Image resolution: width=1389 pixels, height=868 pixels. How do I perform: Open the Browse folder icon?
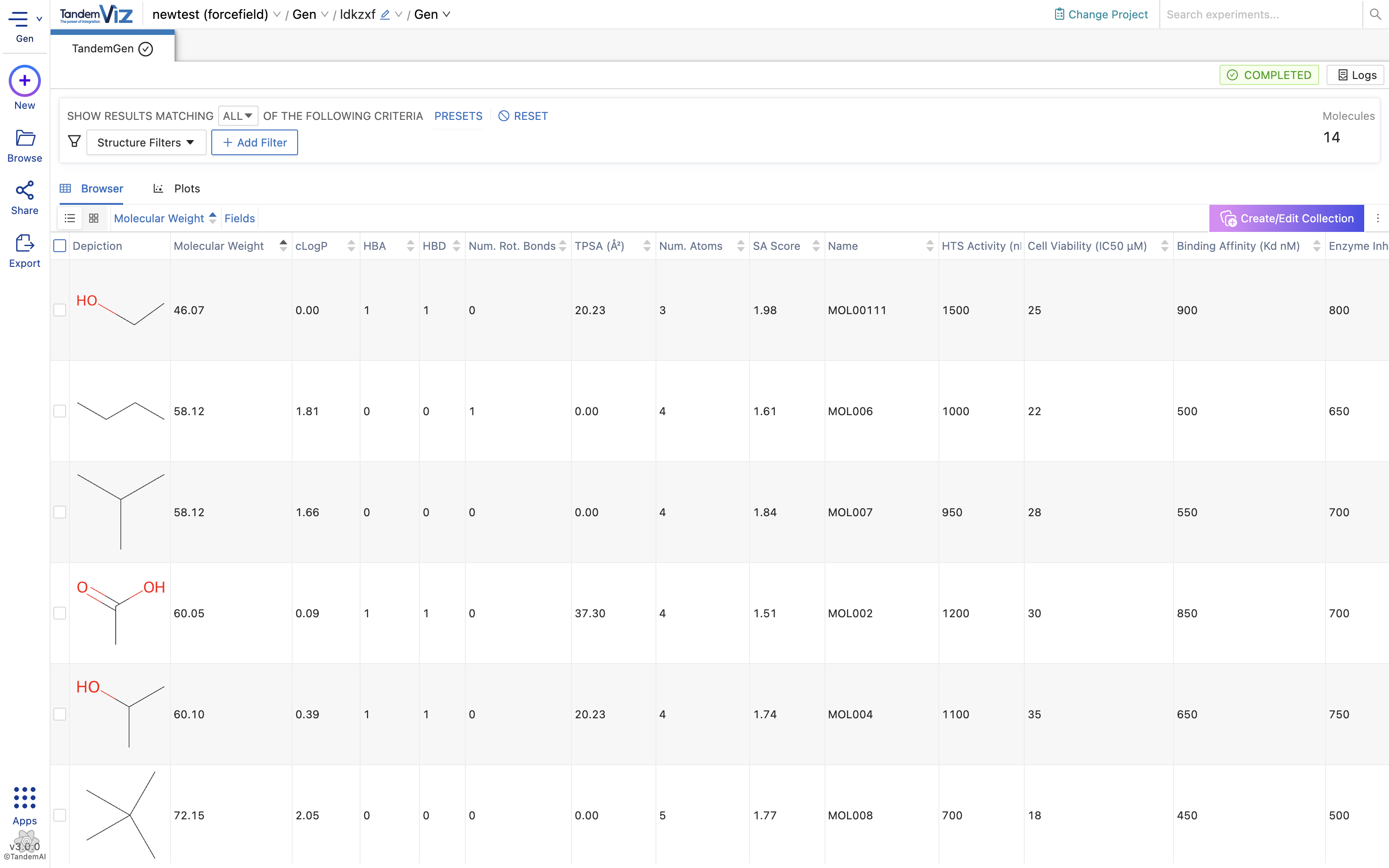25,138
